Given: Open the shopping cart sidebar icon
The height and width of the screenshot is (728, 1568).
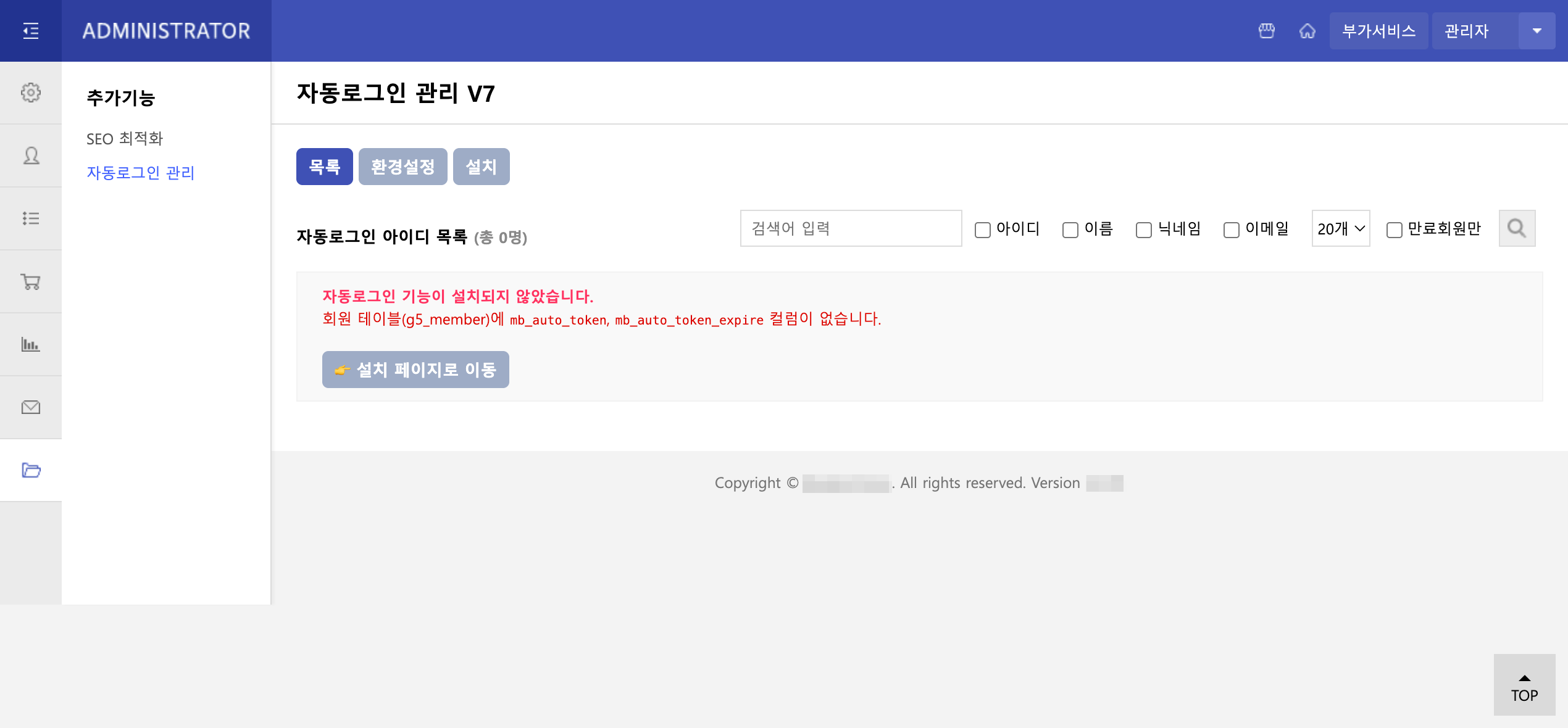Looking at the screenshot, I should [30, 281].
